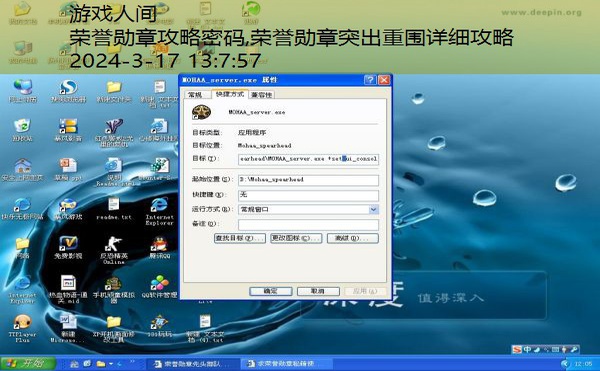Click MOHAA_server.exe medal icon in dialog
Viewport: 600px width, 371px height.
tap(201, 112)
